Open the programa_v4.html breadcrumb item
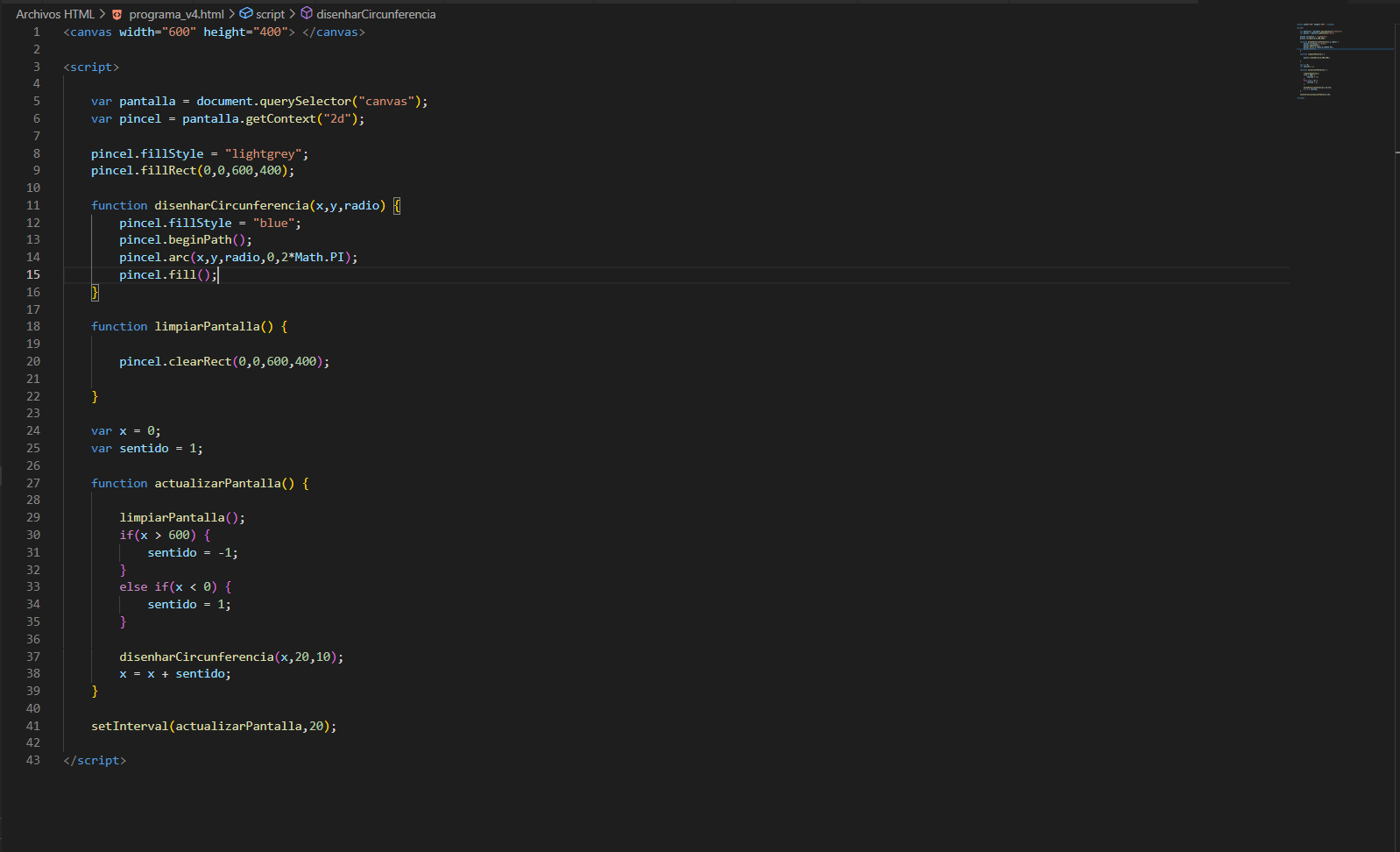Image resolution: width=1400 pixels, height=852 pixels. pyautogui.click(x=176, y=14)
